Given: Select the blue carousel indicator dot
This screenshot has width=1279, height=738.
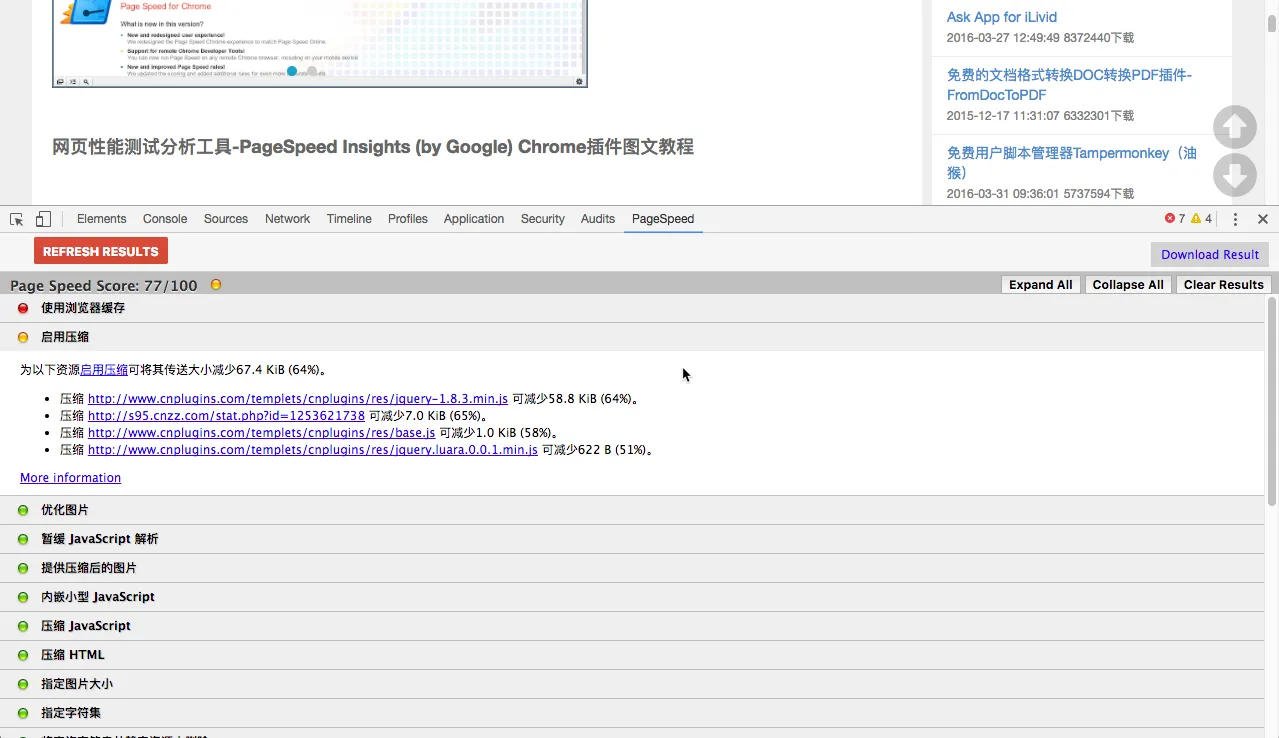Looking at the screenshot, I should [292, 71].
